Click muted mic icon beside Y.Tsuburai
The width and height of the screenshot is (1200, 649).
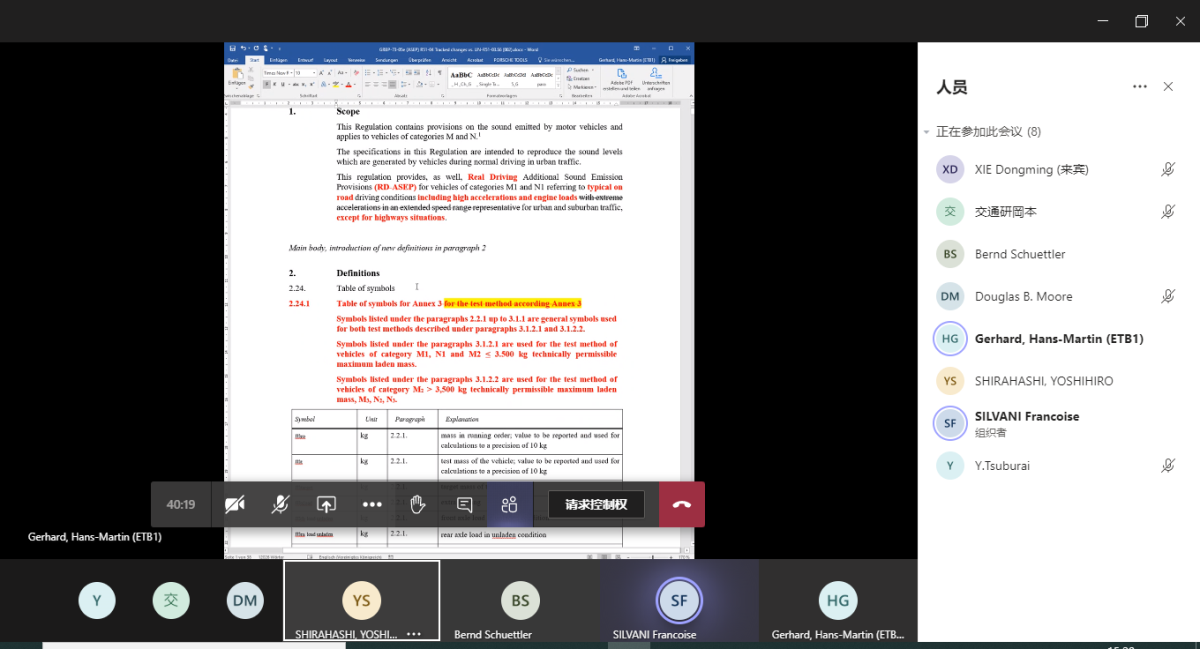tap(1167, 465)
